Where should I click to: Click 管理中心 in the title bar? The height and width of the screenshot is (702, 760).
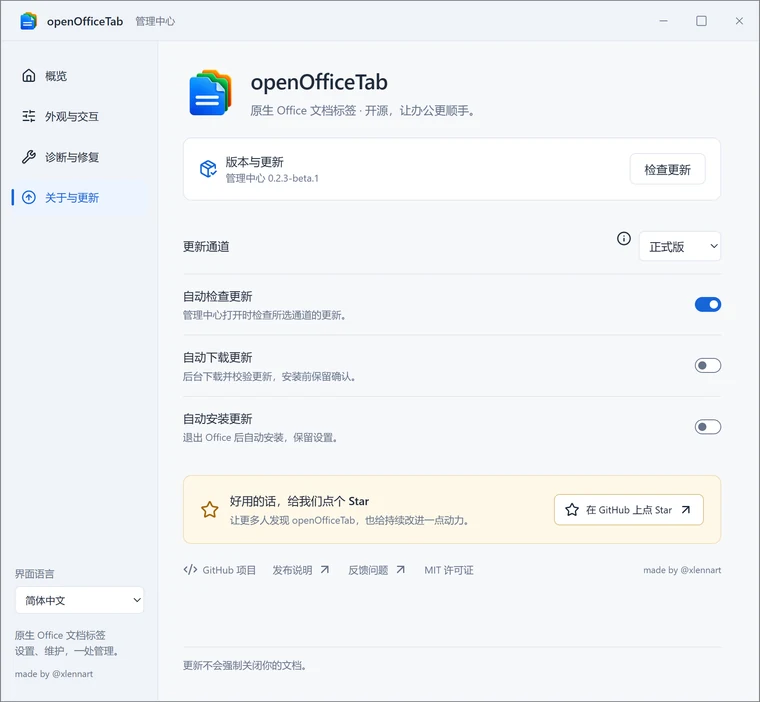click(x=155, y=21)
